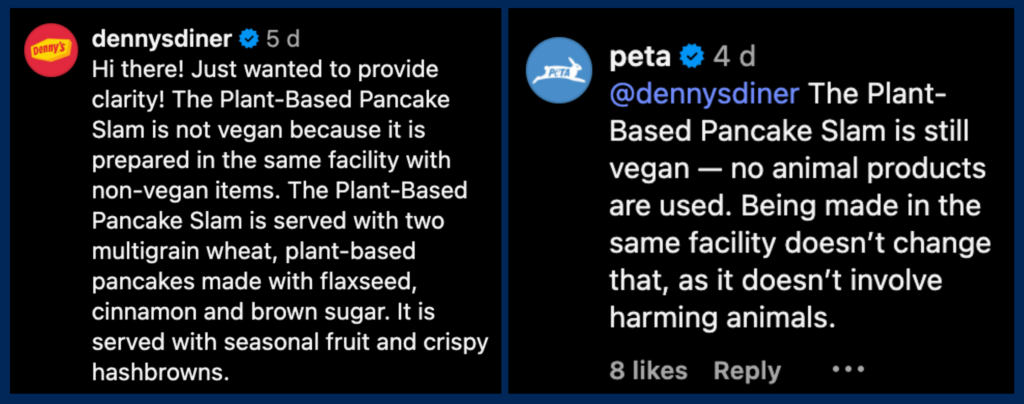Open the dennysdiner username profile
This screenshot has height=404, width=1024.
tap(162, 40)
